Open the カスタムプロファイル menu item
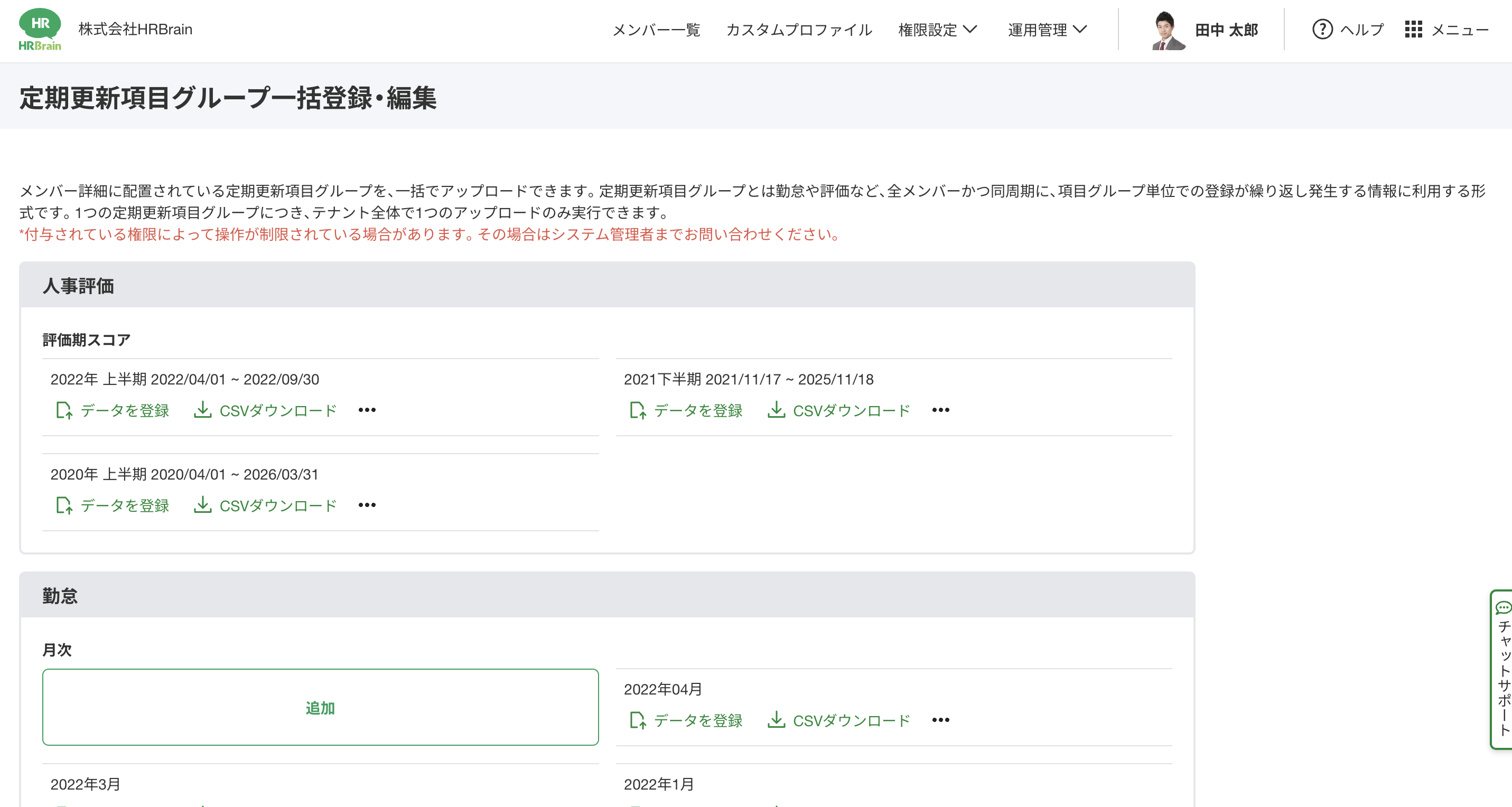This screenshot has width=1512, height=807. coord(799,30)
